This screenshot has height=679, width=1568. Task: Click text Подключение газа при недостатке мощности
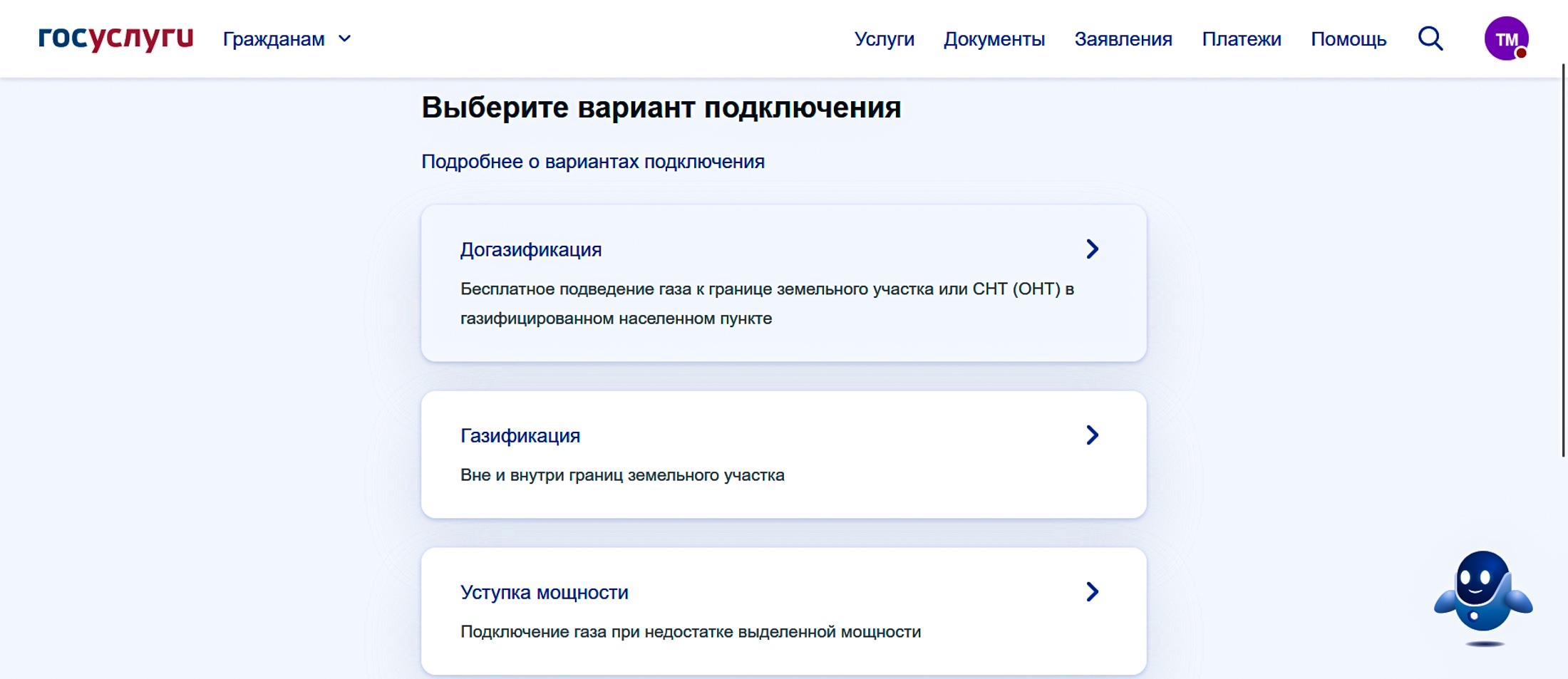coord(691,632)
